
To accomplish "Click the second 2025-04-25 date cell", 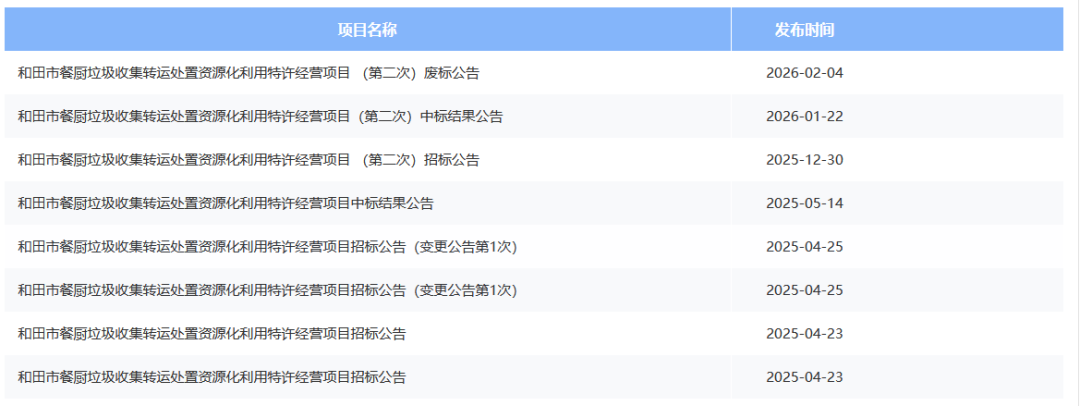I will (x=804, y=290).
